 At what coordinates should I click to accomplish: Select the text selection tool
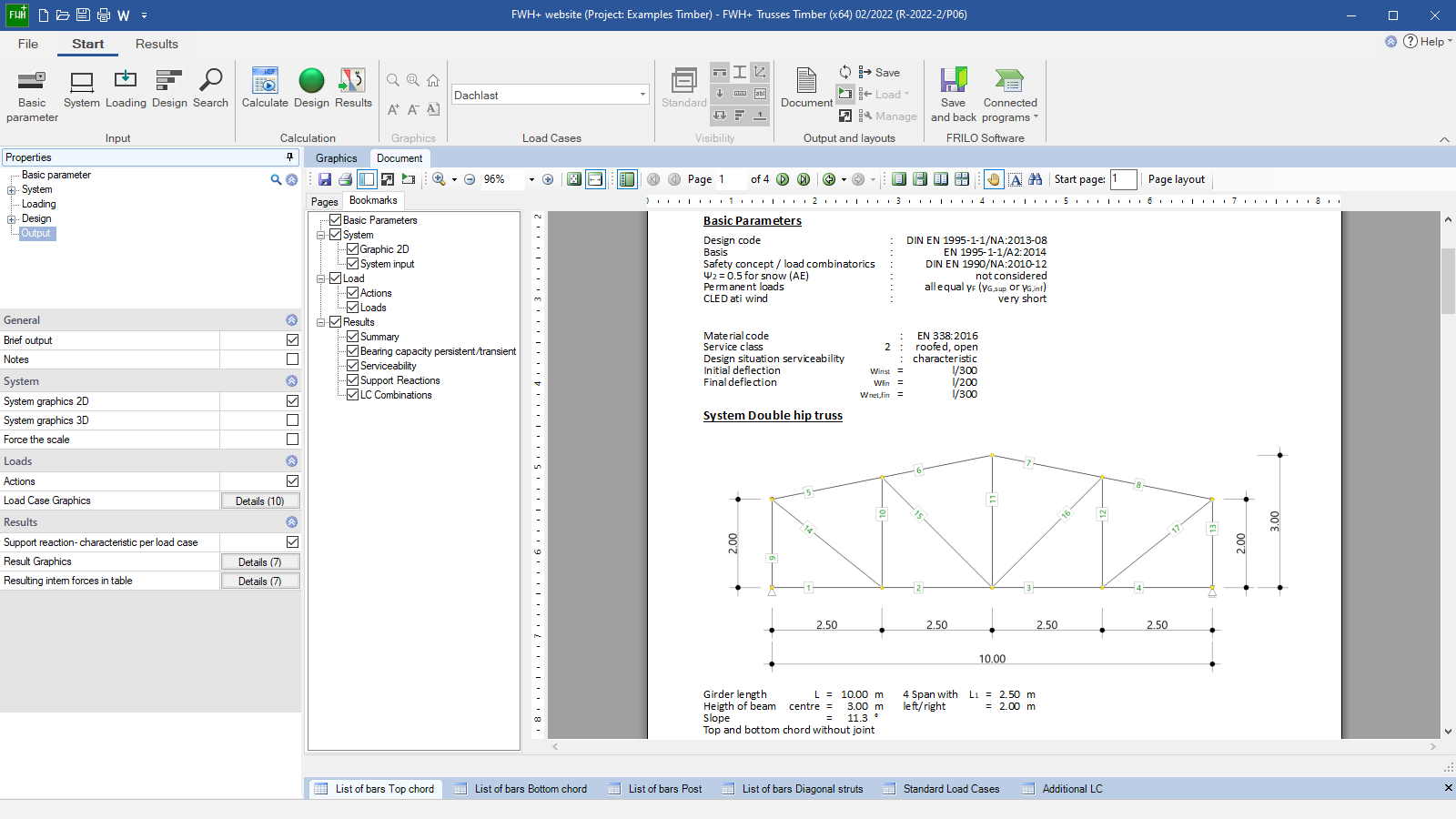(1016, 179)
